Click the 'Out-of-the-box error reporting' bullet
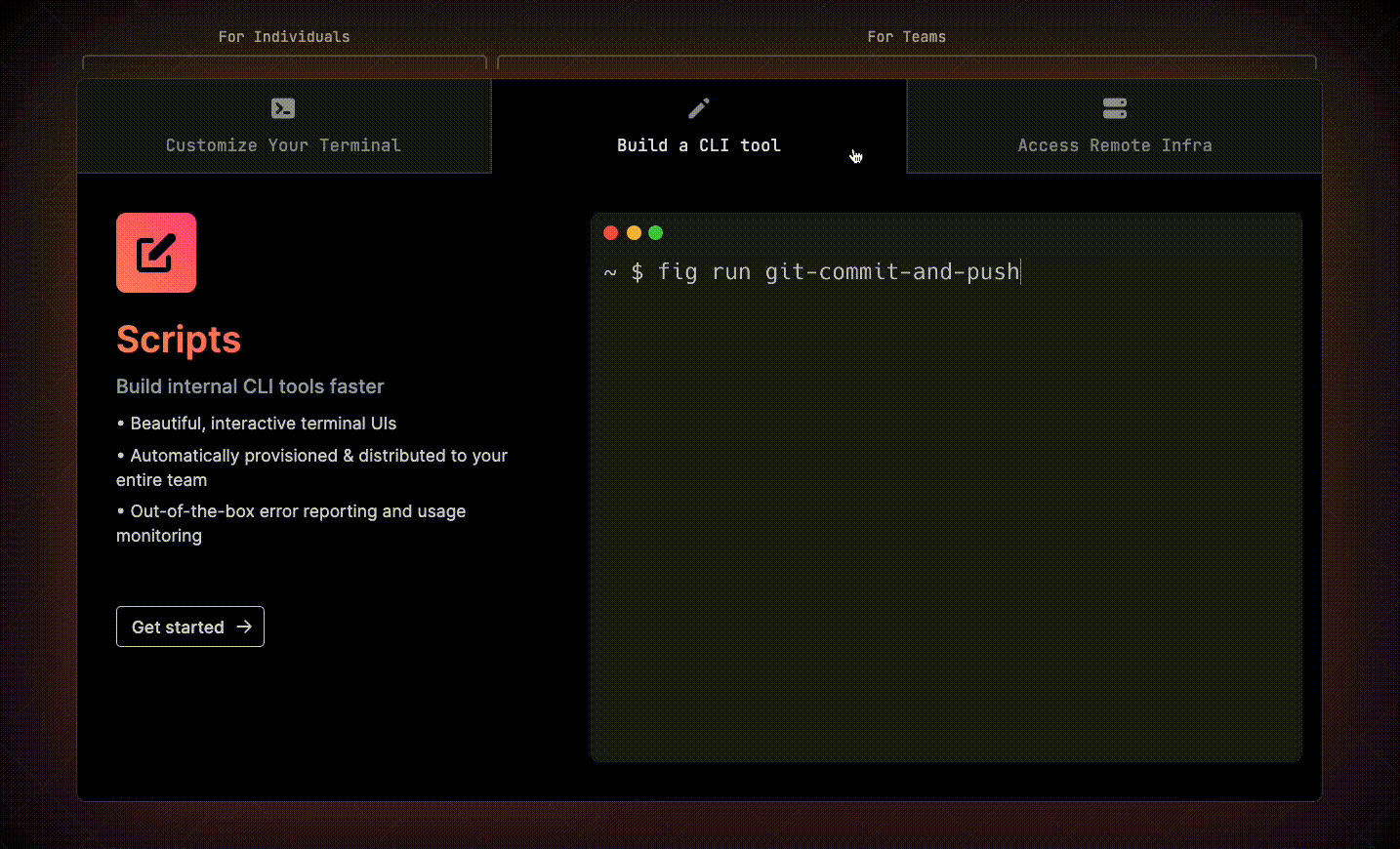The image size is (1400, 849). click(291, 523)
